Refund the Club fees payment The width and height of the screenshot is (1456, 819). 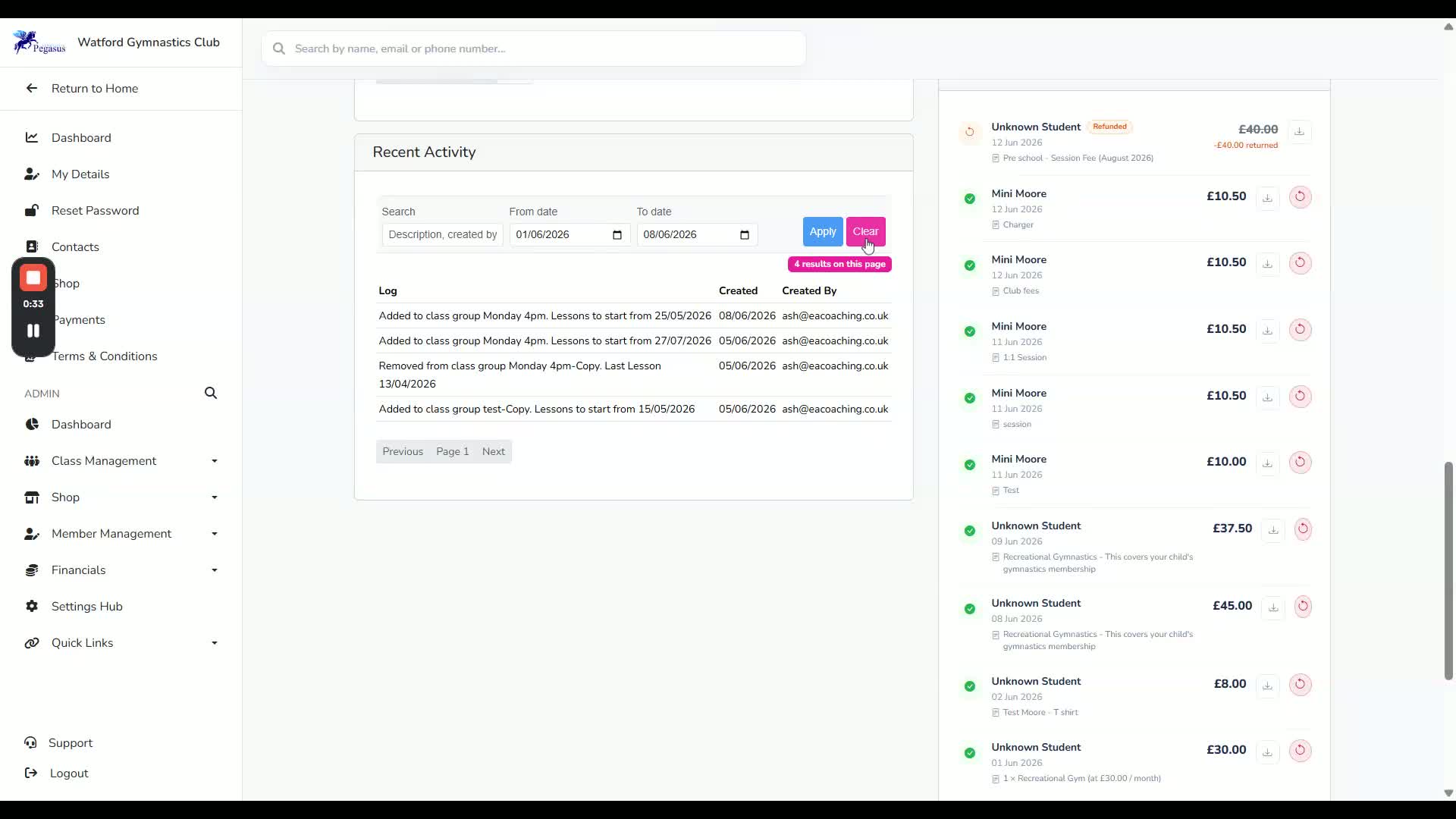coord(1300,263)
